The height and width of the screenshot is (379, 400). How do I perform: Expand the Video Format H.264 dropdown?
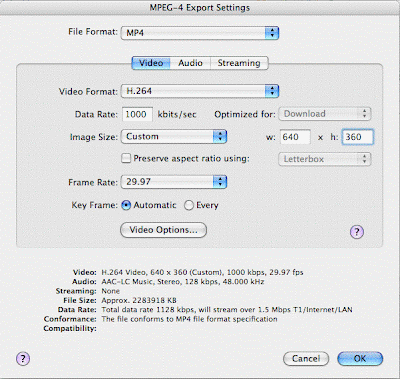coord(200,91)
